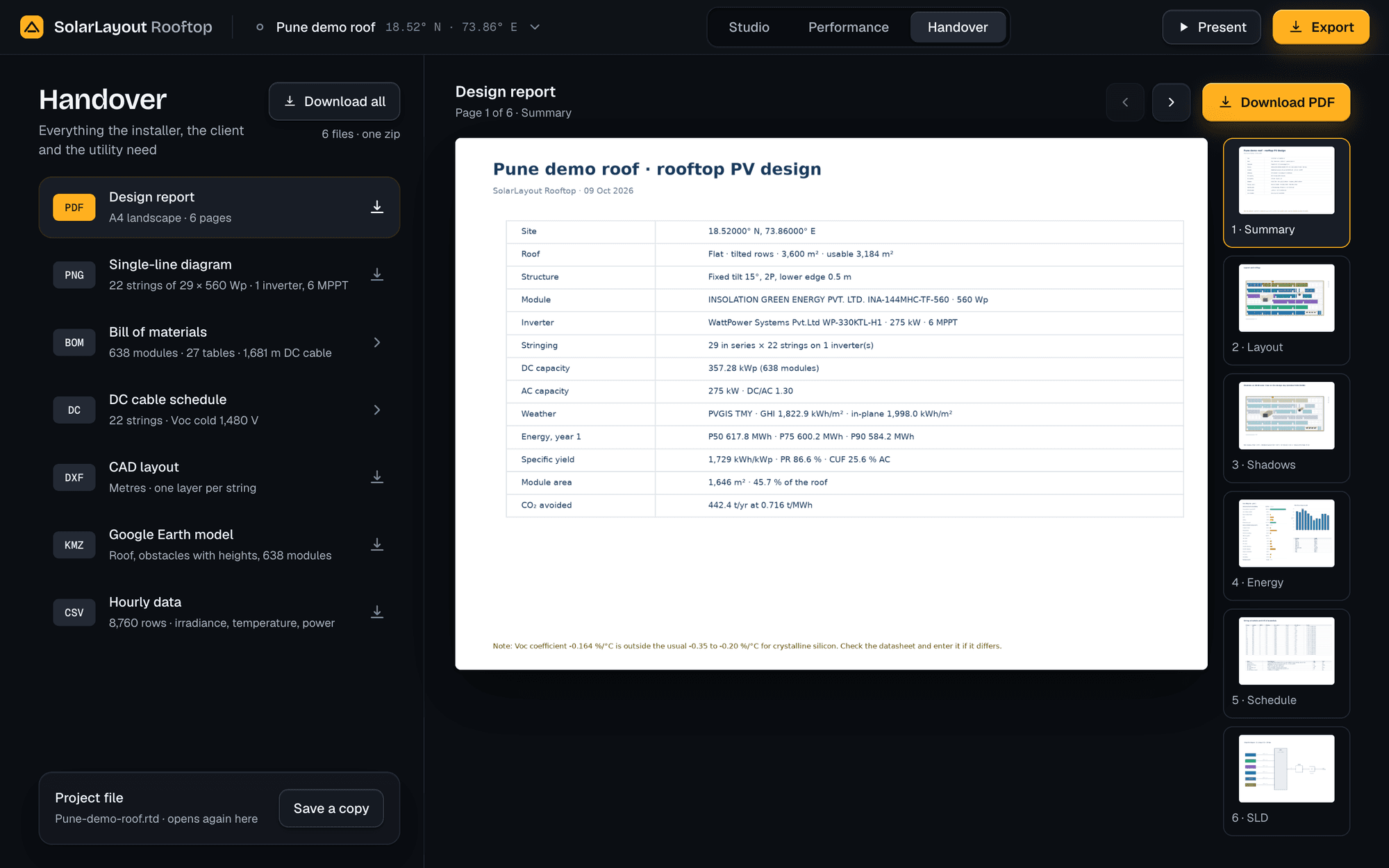Click the Pune demo roof project name
Viewport: 1389px width, 868px height.
click(x=326, y=27)
